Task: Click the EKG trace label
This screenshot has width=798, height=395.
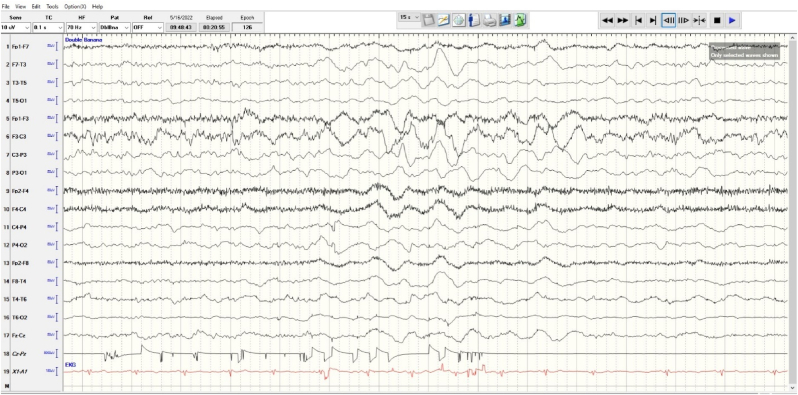Action: (70, 365)
